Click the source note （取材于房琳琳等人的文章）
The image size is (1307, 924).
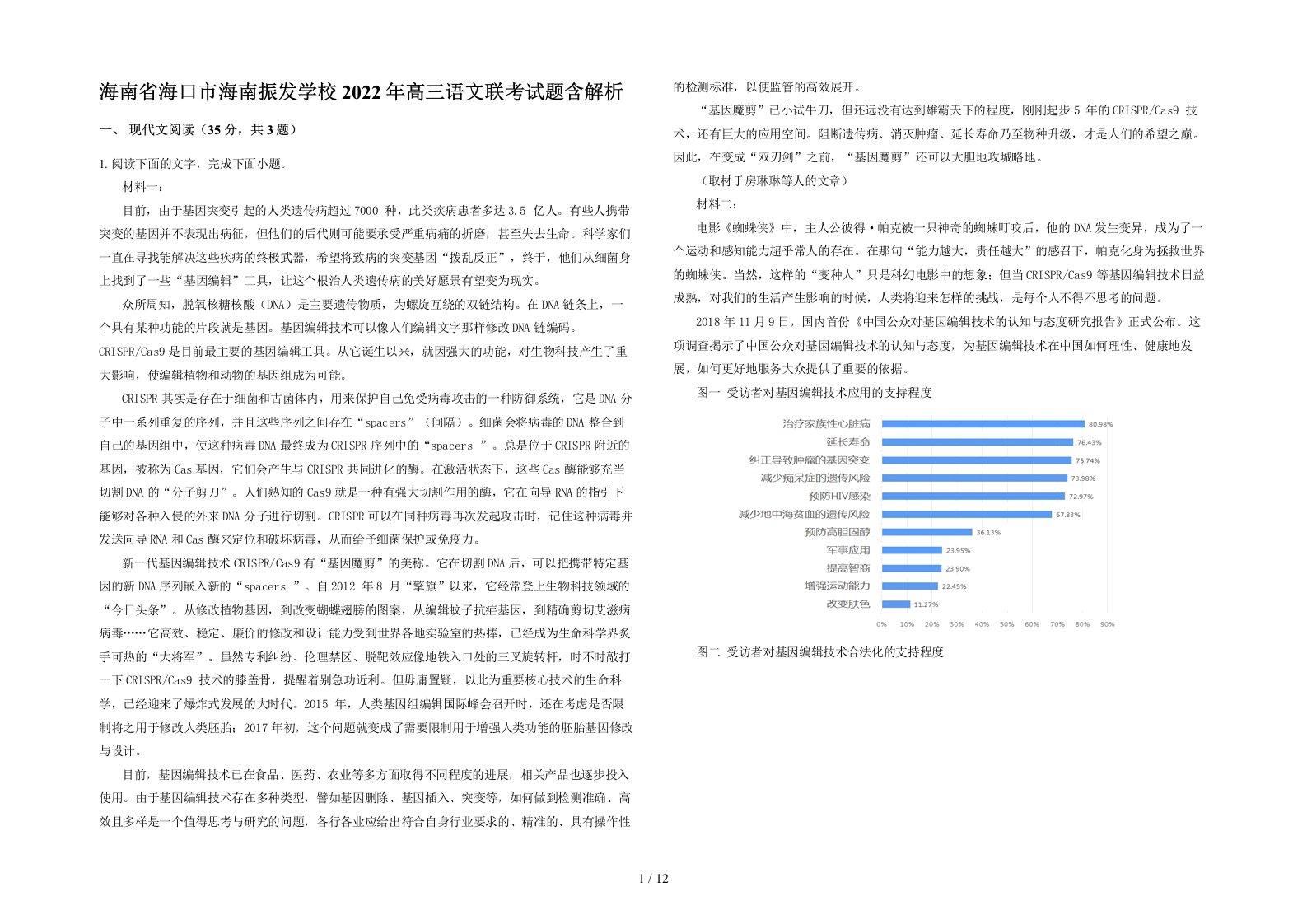coord(773,180)
